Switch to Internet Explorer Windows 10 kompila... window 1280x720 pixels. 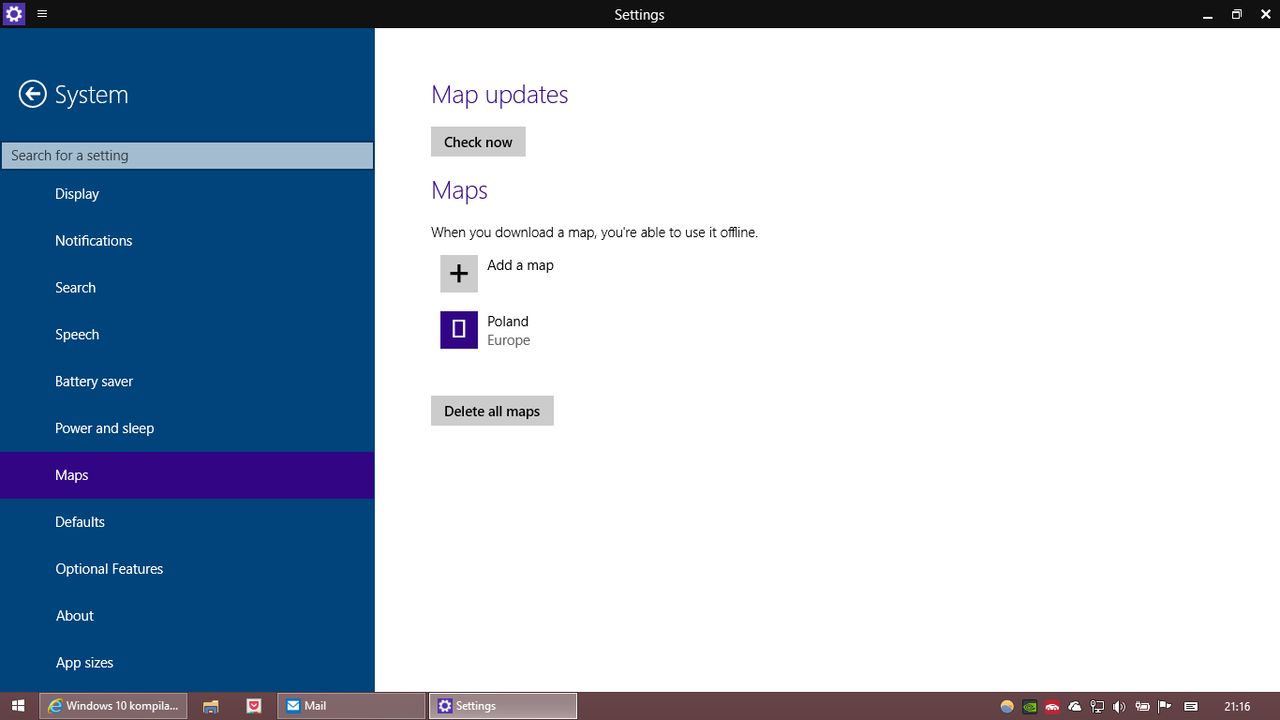tap(113, 706)
